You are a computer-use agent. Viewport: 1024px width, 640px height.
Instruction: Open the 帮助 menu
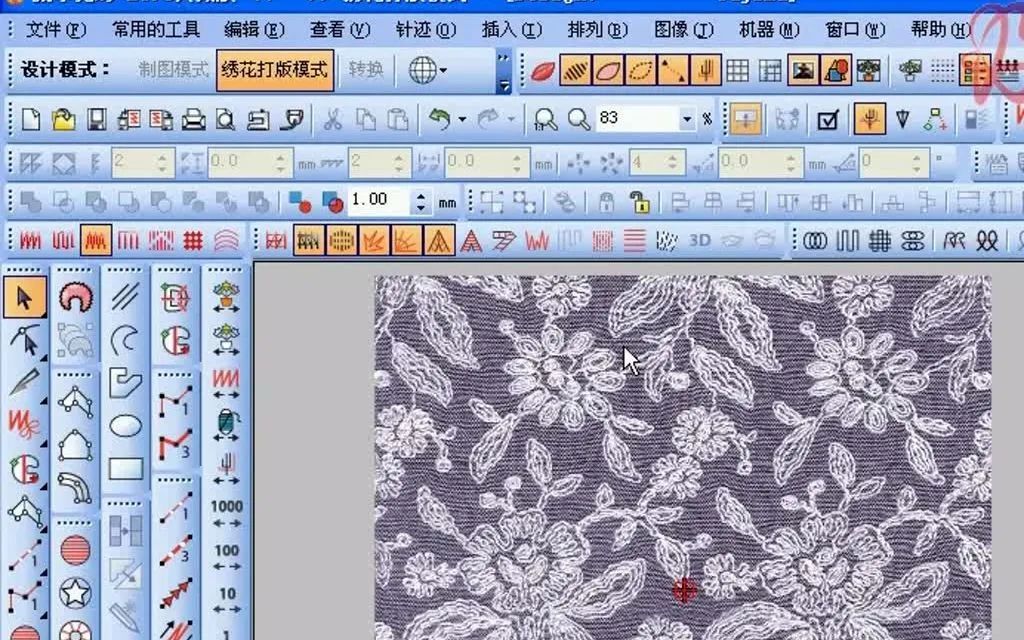coord(941,29)
